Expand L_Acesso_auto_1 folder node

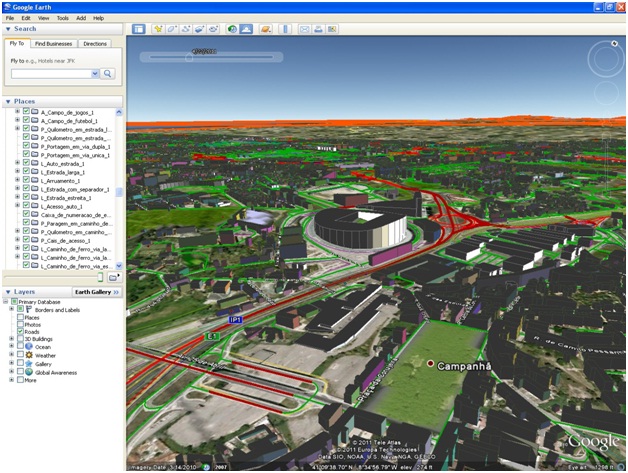17,205
